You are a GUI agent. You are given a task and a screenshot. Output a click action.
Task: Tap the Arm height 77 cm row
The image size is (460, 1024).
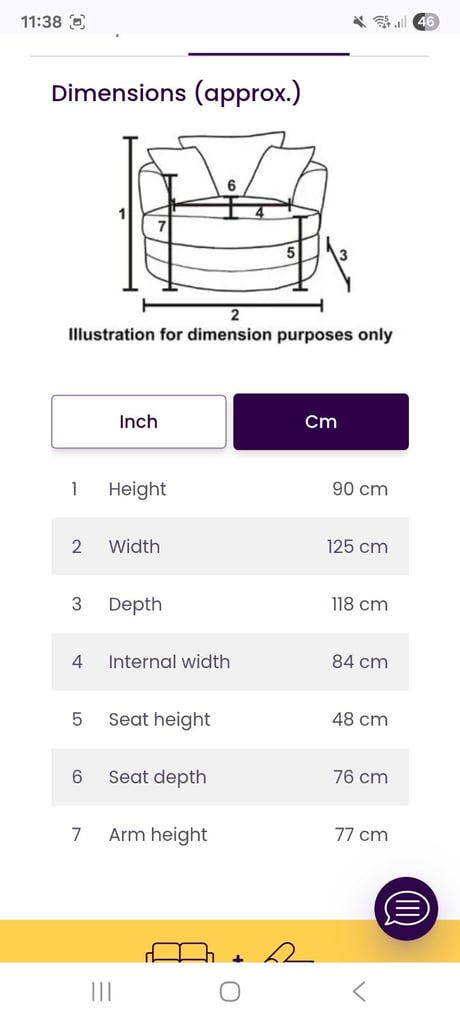click(230, 835)
